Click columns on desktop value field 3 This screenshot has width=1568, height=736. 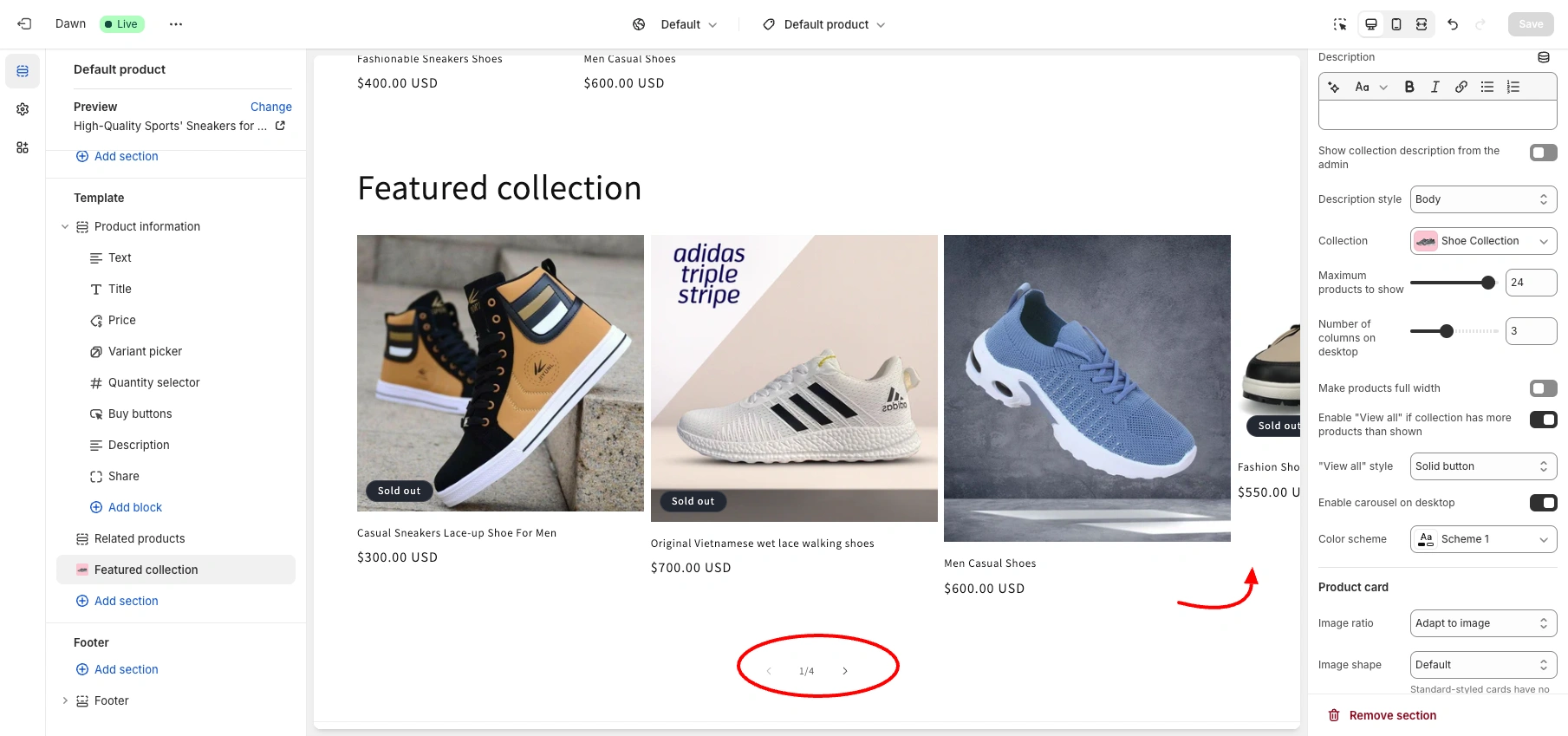(1531, 331)
